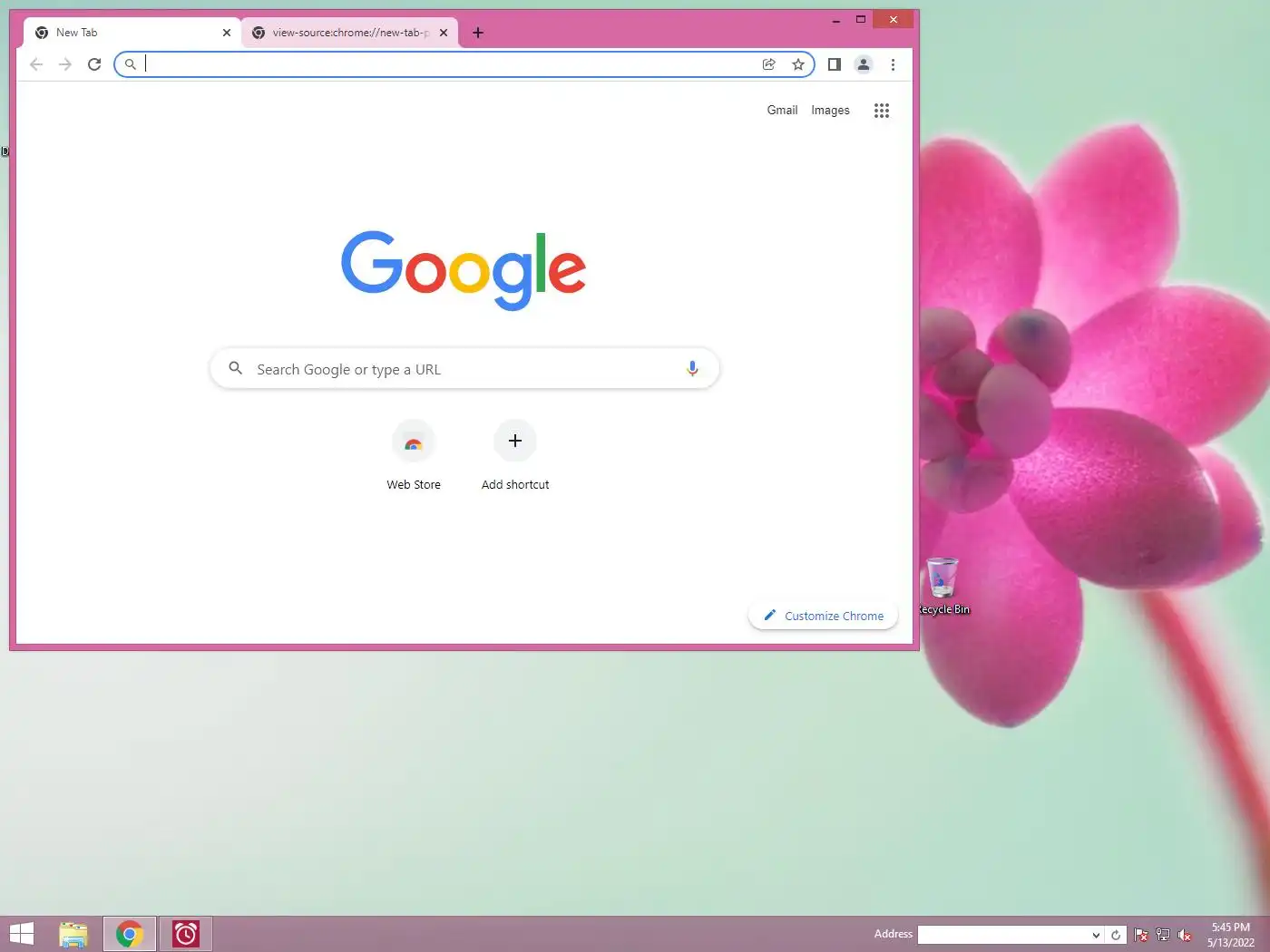Viewport: 1270px width, 952px height.
Task: Click the Action Center flag tray icon
Action: pos(1141,935)
